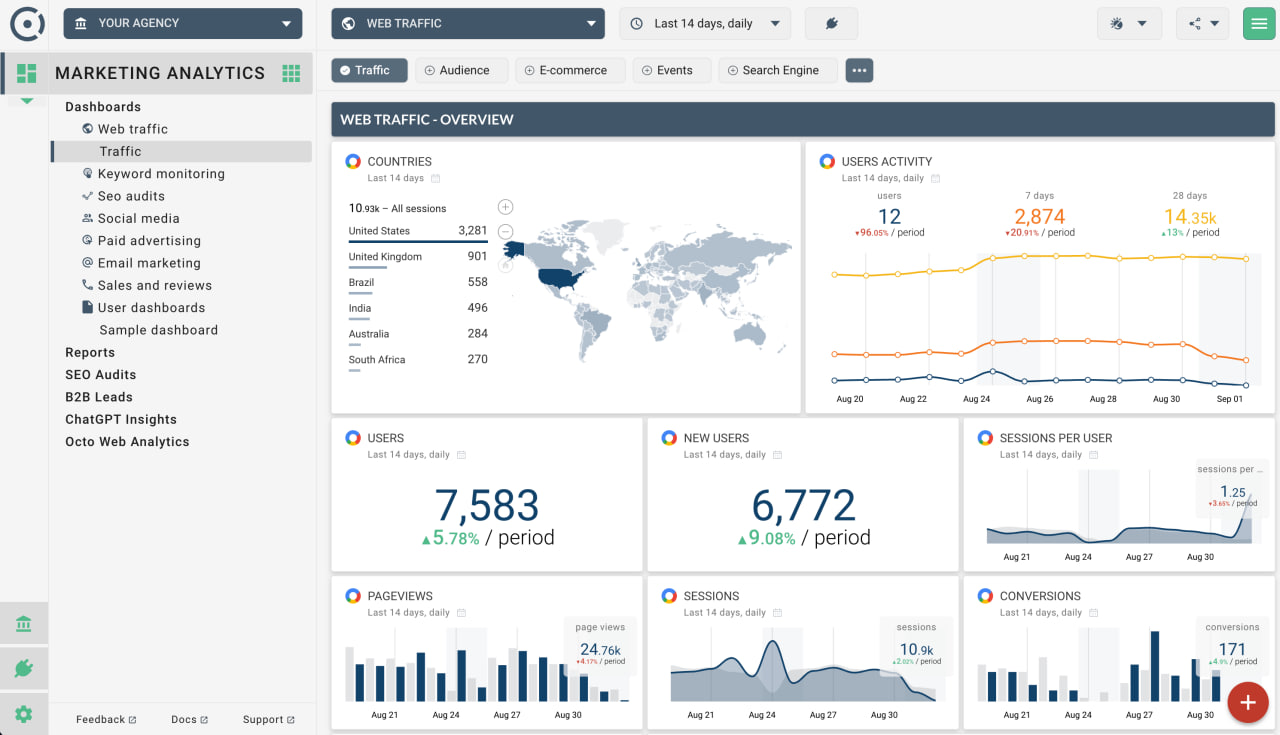The height and width of the screenshot is (735, 1280).
Task: Click Google Analytics icon on Countries widget
Action: coord(353,161)
